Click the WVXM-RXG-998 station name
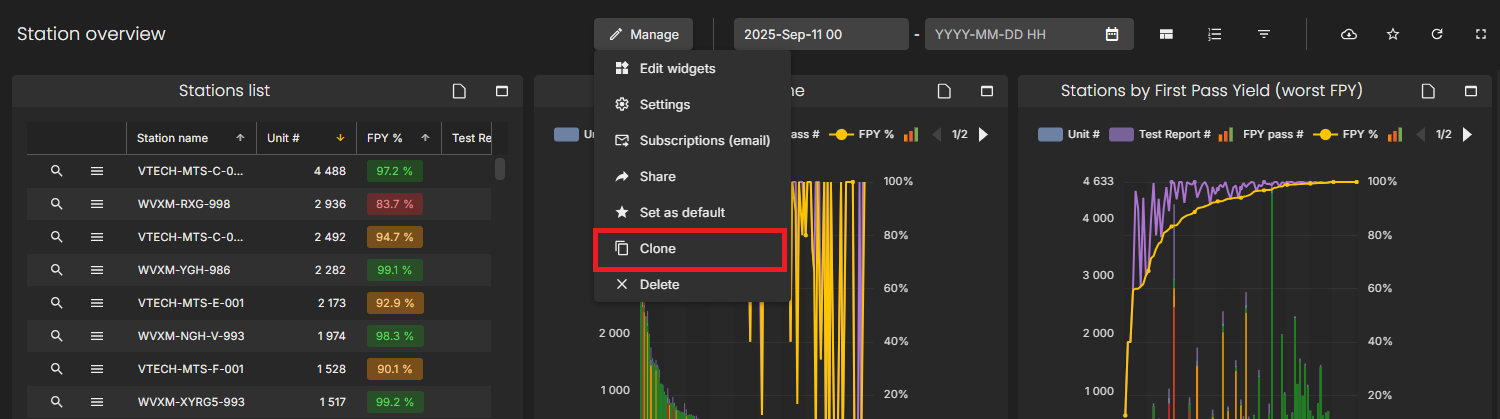The width and height of the screenshot is (1500, 419). coord(184,204)
